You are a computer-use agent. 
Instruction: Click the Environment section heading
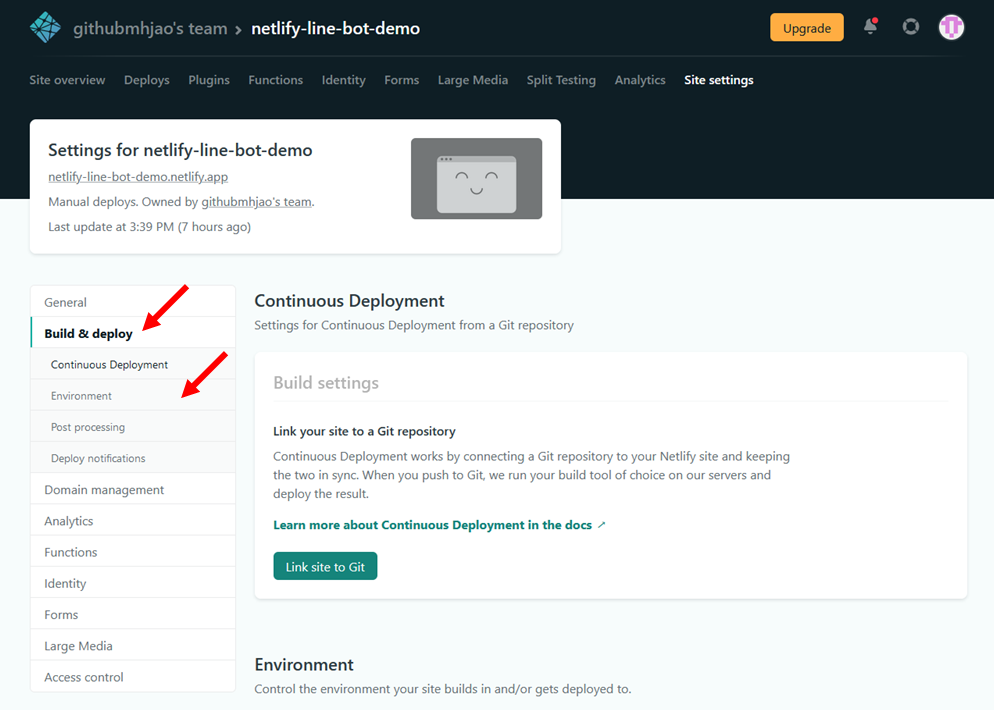point(304,664)
